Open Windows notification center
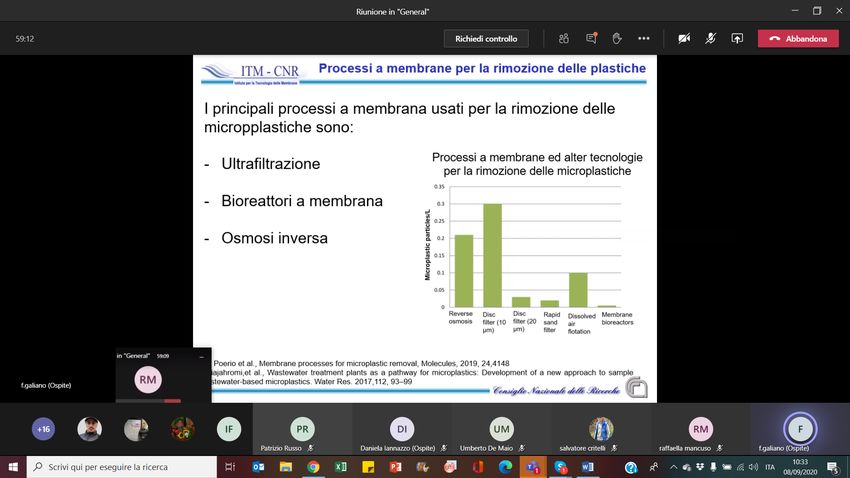This screenshot has width=850, height=478. click(x=833, y=467)
